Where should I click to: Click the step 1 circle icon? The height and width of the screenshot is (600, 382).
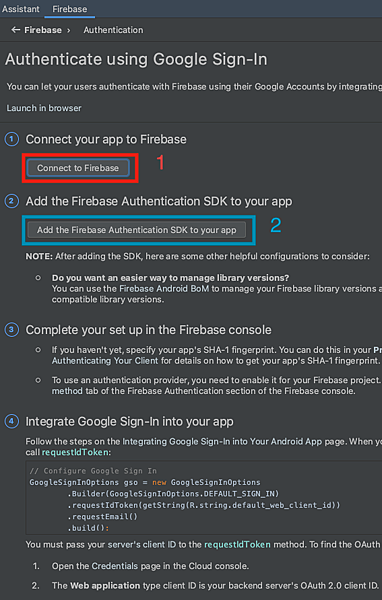coord(11,139)
